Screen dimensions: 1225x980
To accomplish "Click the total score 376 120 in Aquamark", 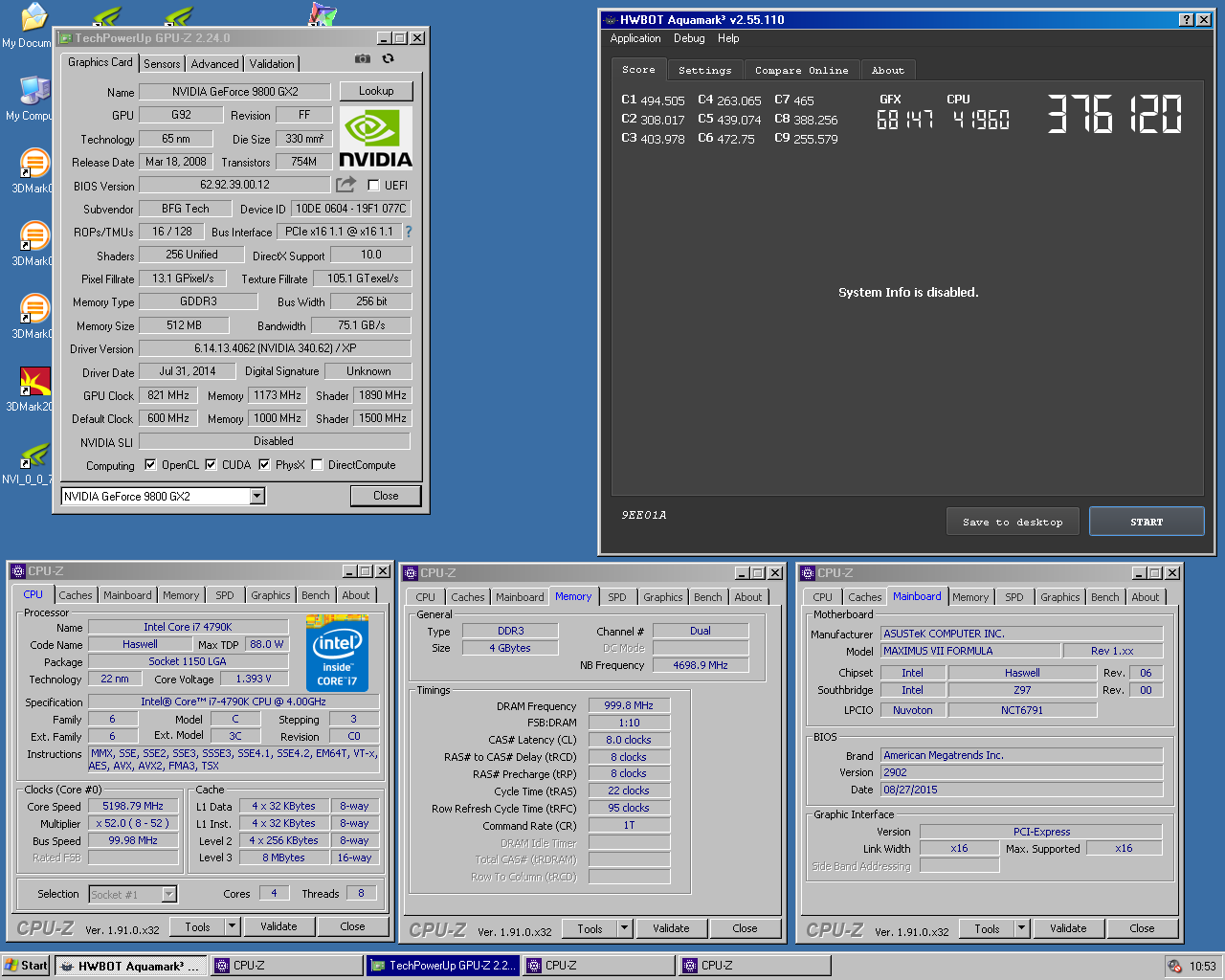I will coord(1115,114).
